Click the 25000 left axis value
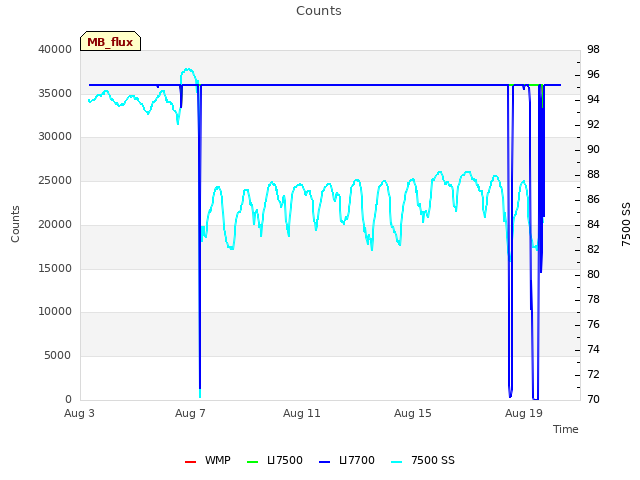Image resolution: width=640 pixels, height=480 pixels. click(x=55, y=181)
